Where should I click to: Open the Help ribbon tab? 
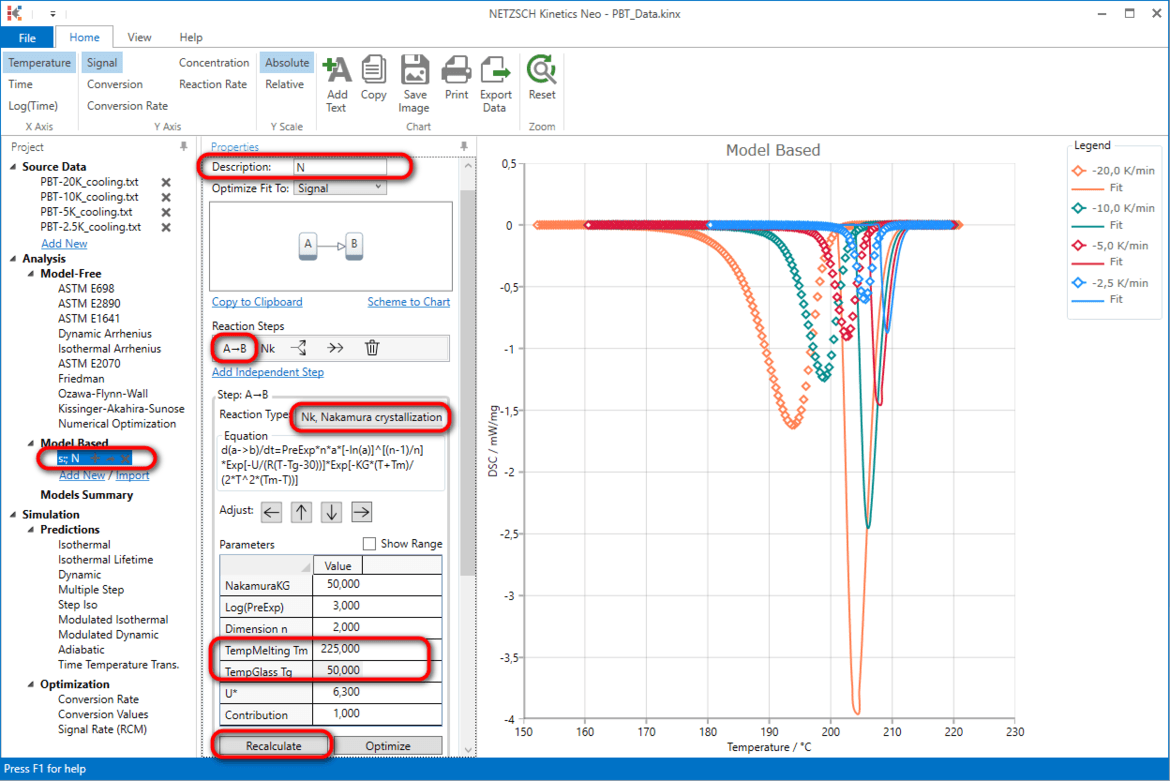pyautogui.click(x=190, y=37)
